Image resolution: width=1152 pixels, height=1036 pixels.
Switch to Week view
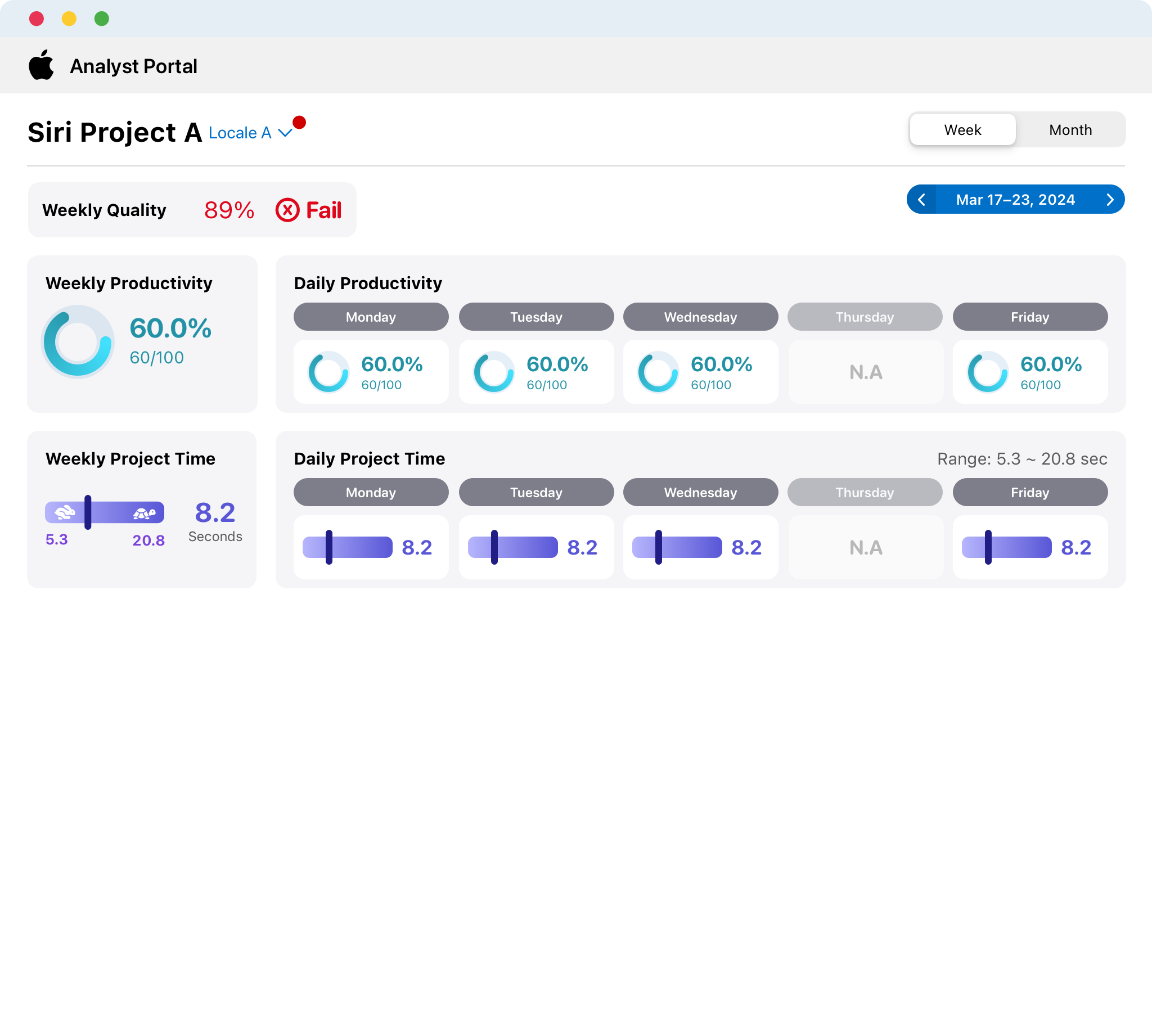point(962,130)
